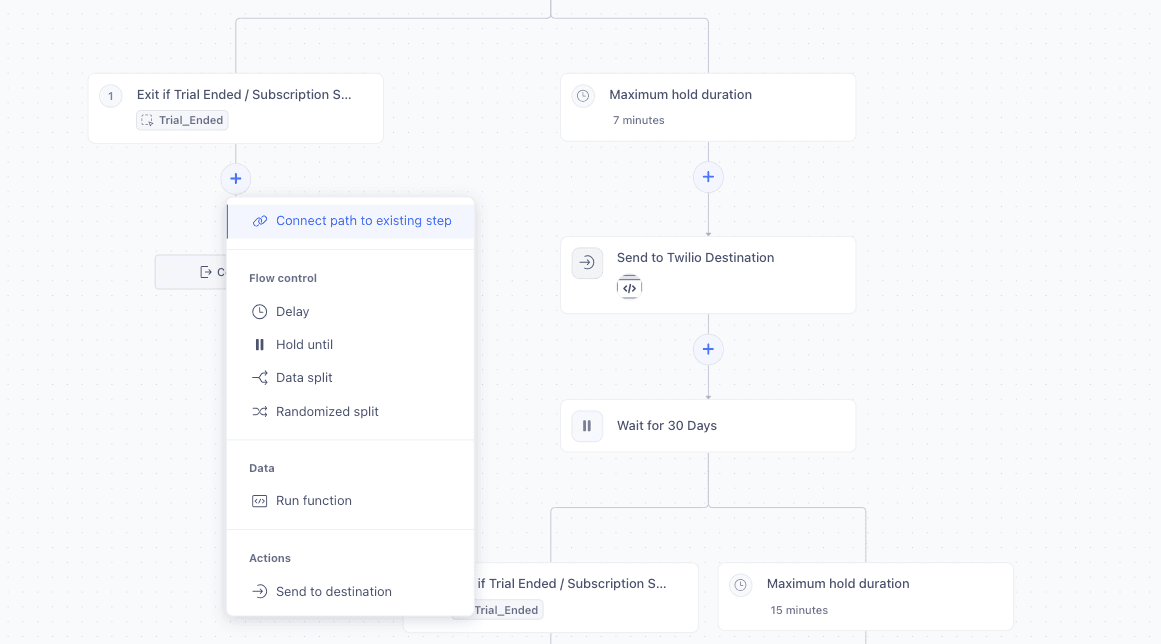1161x644 pixels.
Task: Click the Data split branching icon
Action: coord(259,377)
